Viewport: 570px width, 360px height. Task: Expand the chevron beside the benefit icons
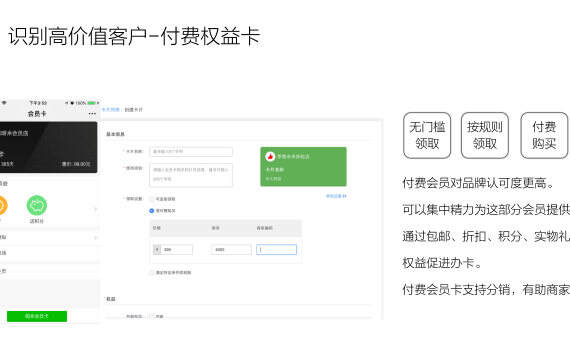pos(96,209)
